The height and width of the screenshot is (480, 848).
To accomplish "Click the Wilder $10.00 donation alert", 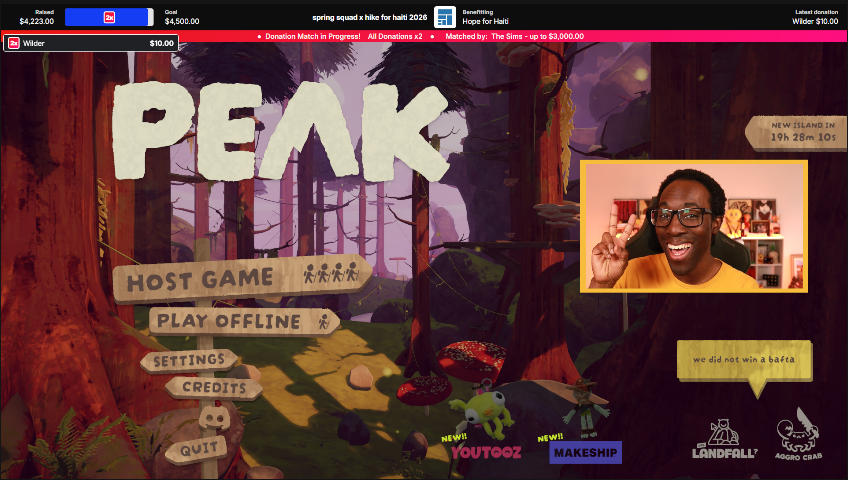I will [x=91, y=43].
